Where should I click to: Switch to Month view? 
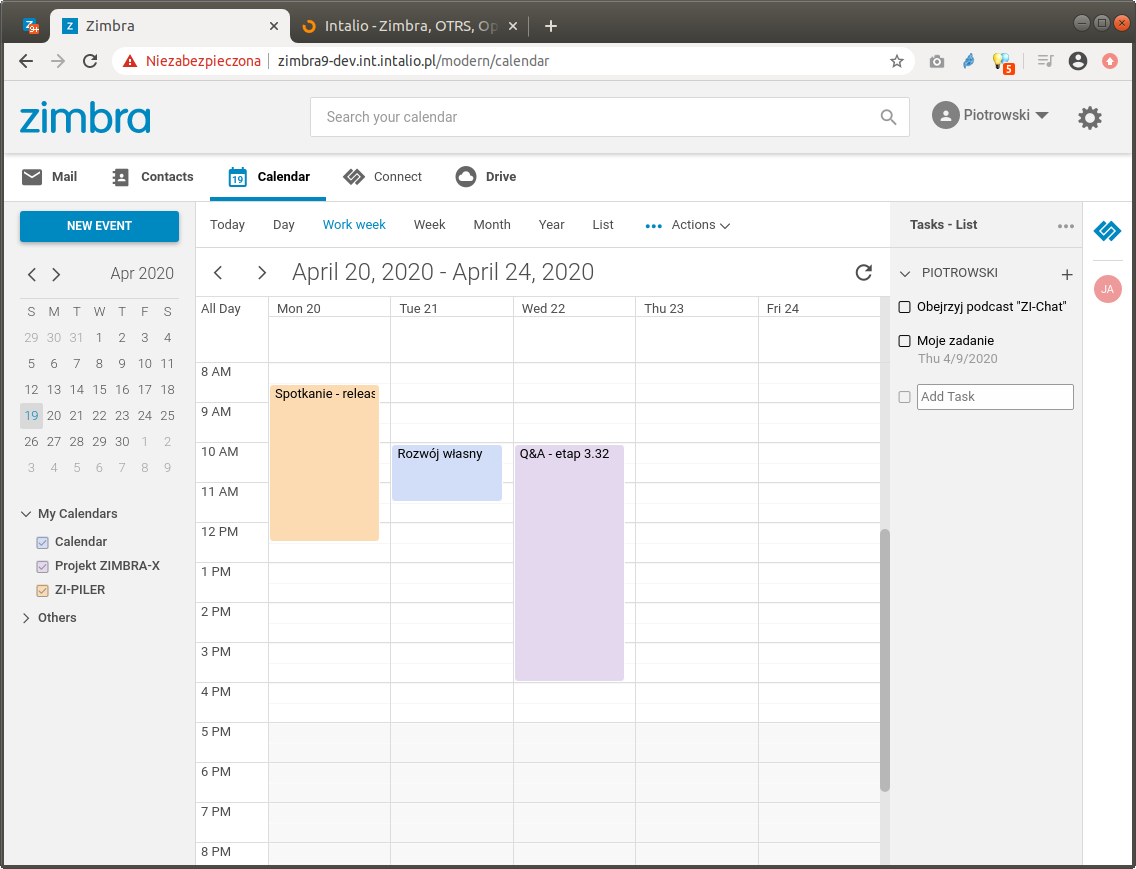point(492,225)
